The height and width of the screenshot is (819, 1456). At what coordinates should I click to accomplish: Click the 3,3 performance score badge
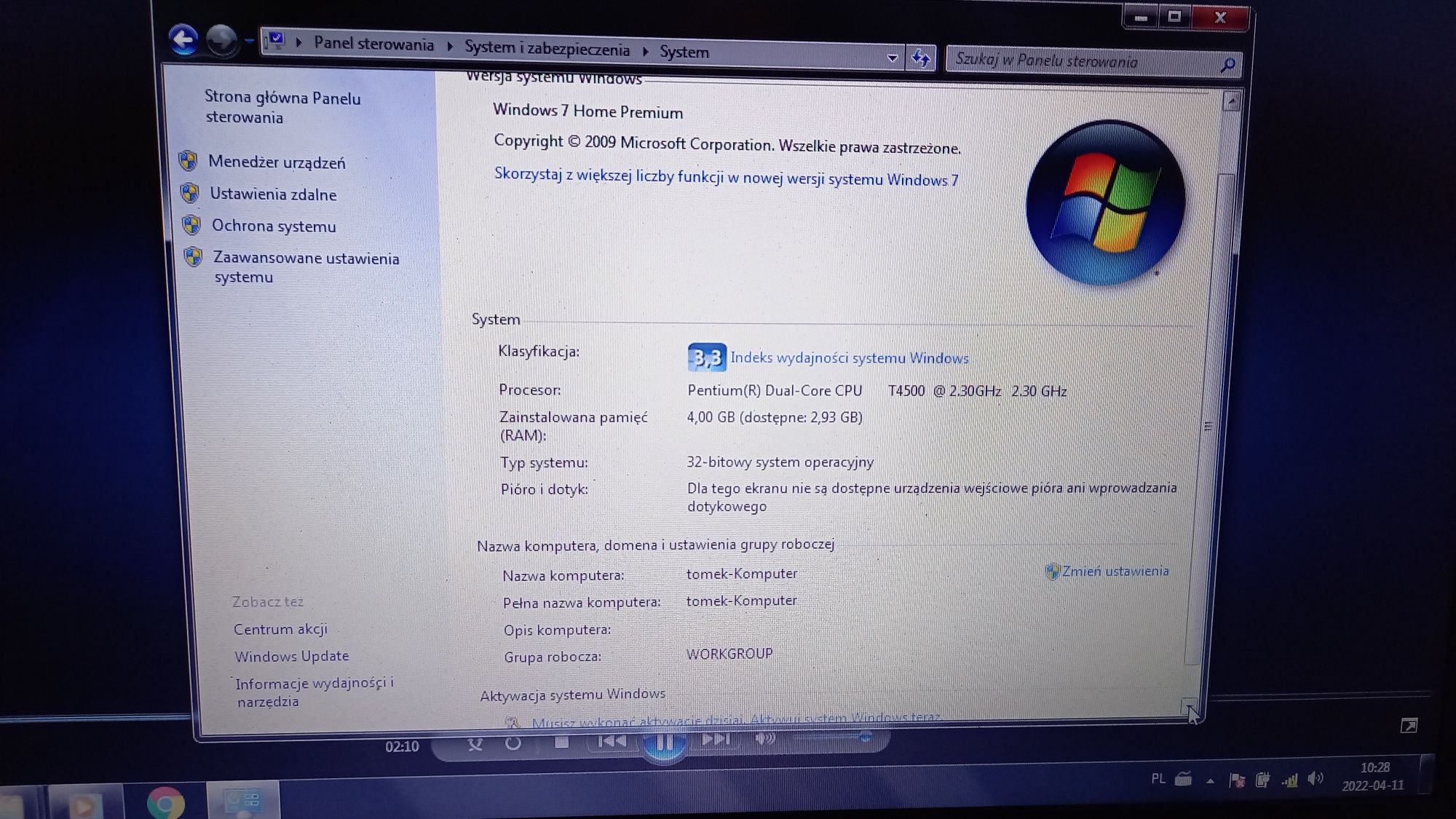[x=706, y=357]
